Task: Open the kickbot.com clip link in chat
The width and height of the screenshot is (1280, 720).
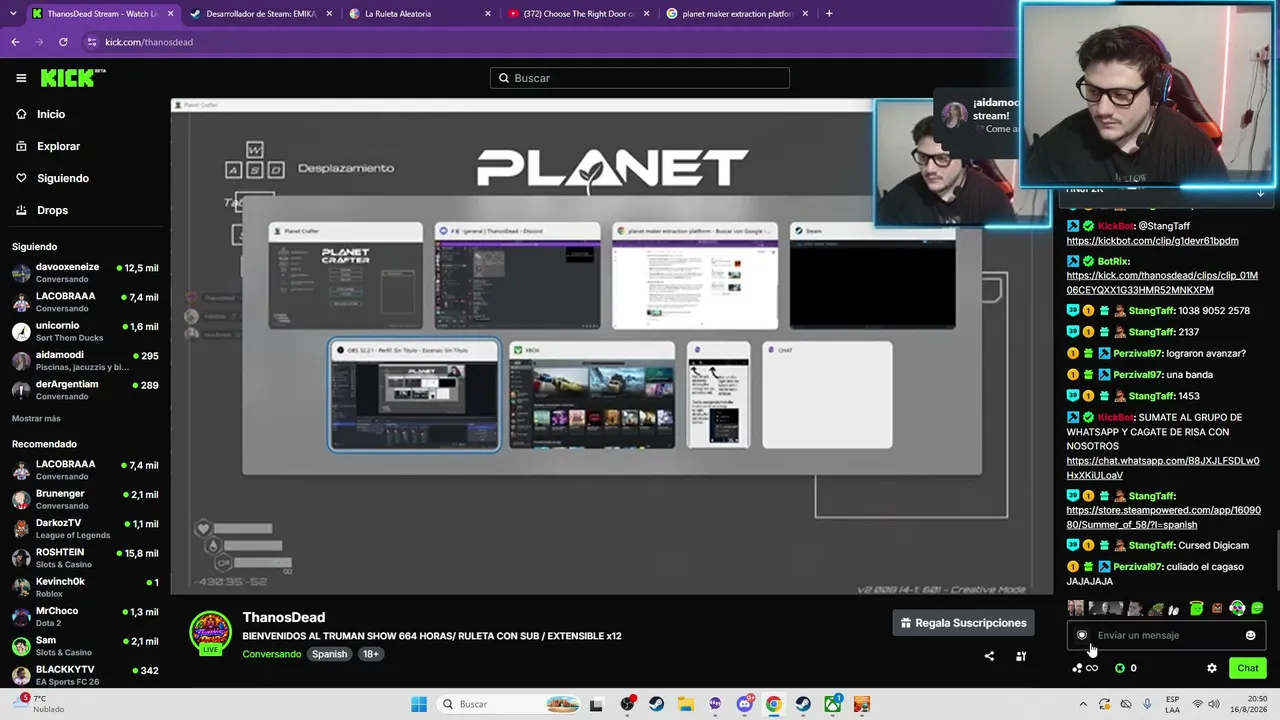Action: click(1152, 241)
